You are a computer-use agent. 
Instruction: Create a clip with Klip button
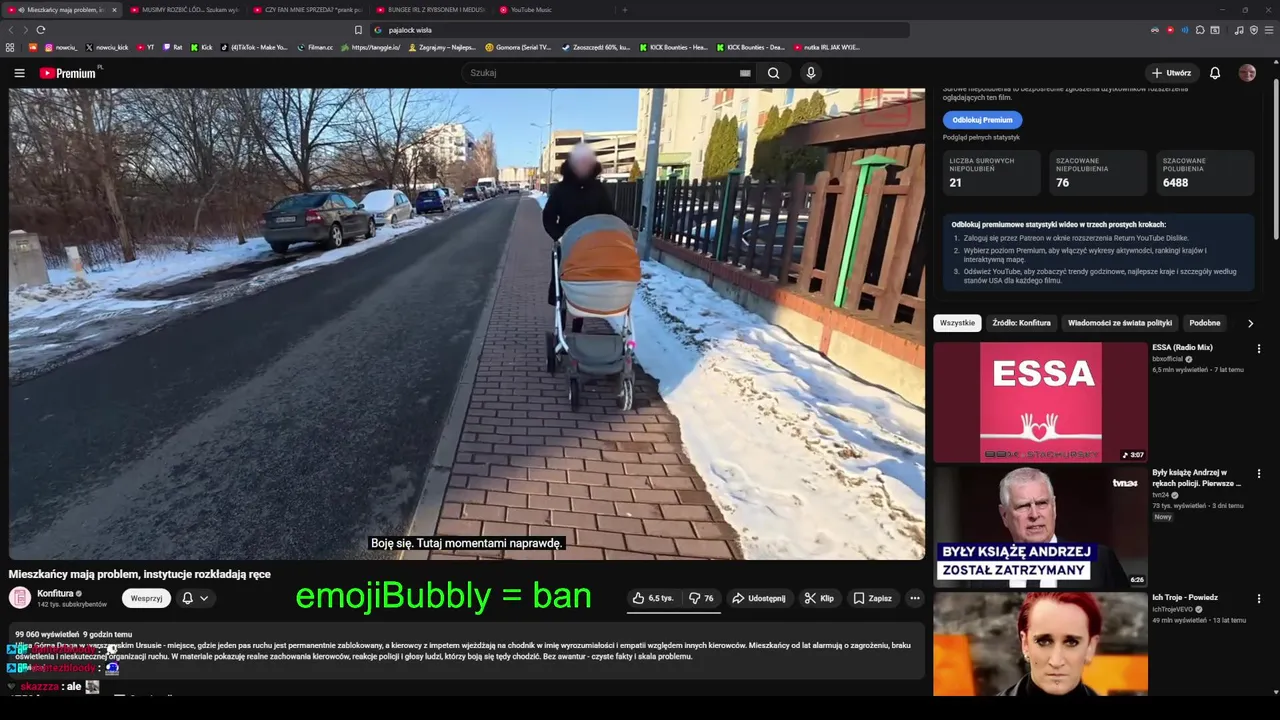tap(819, 598)
